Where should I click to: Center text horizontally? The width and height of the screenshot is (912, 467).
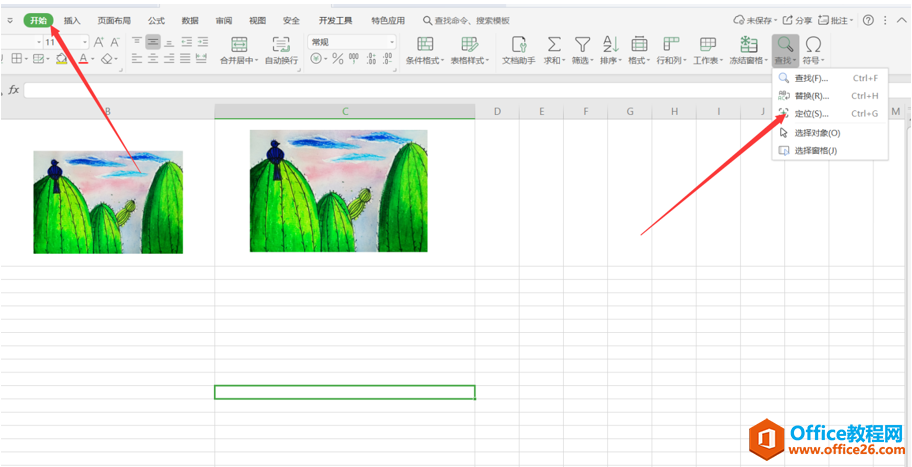pyautogui.click(x=153, y=58)
